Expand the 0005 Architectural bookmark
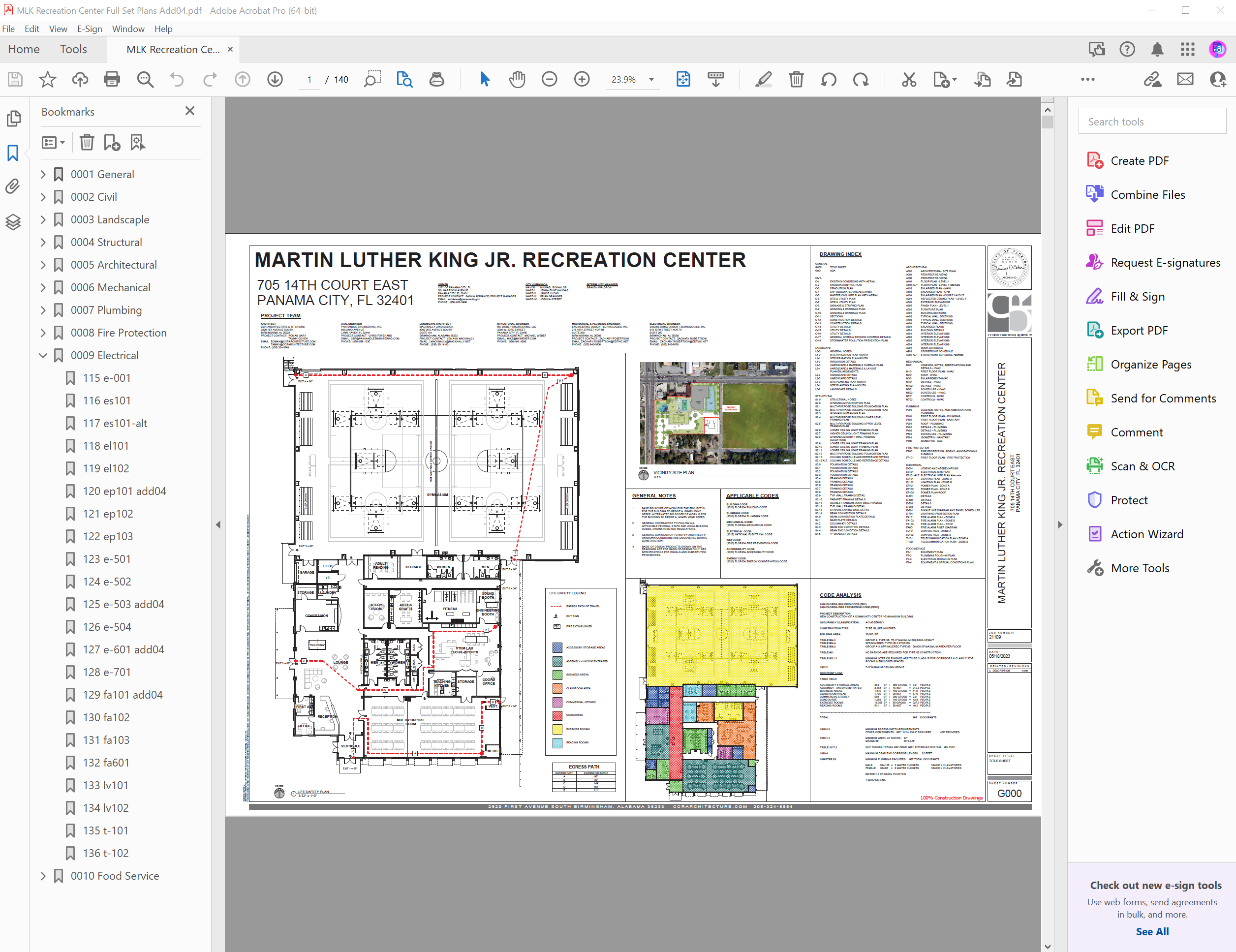The image size is (1236, 952). [x=43, y=265]
